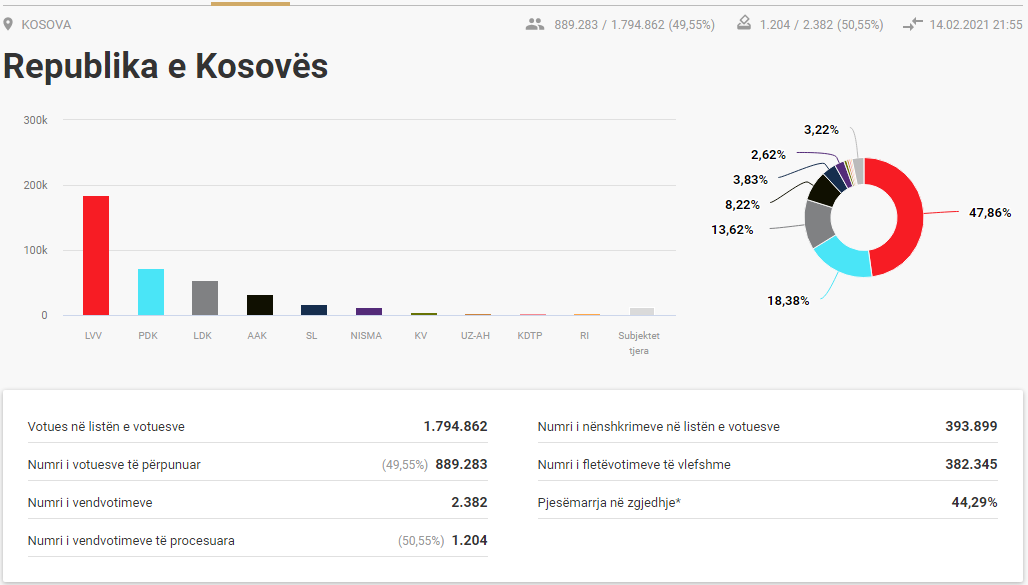Click the gray LDK bar
Image resolution: width=1028 pixels, height=585 pixels.
coord(205,298)
